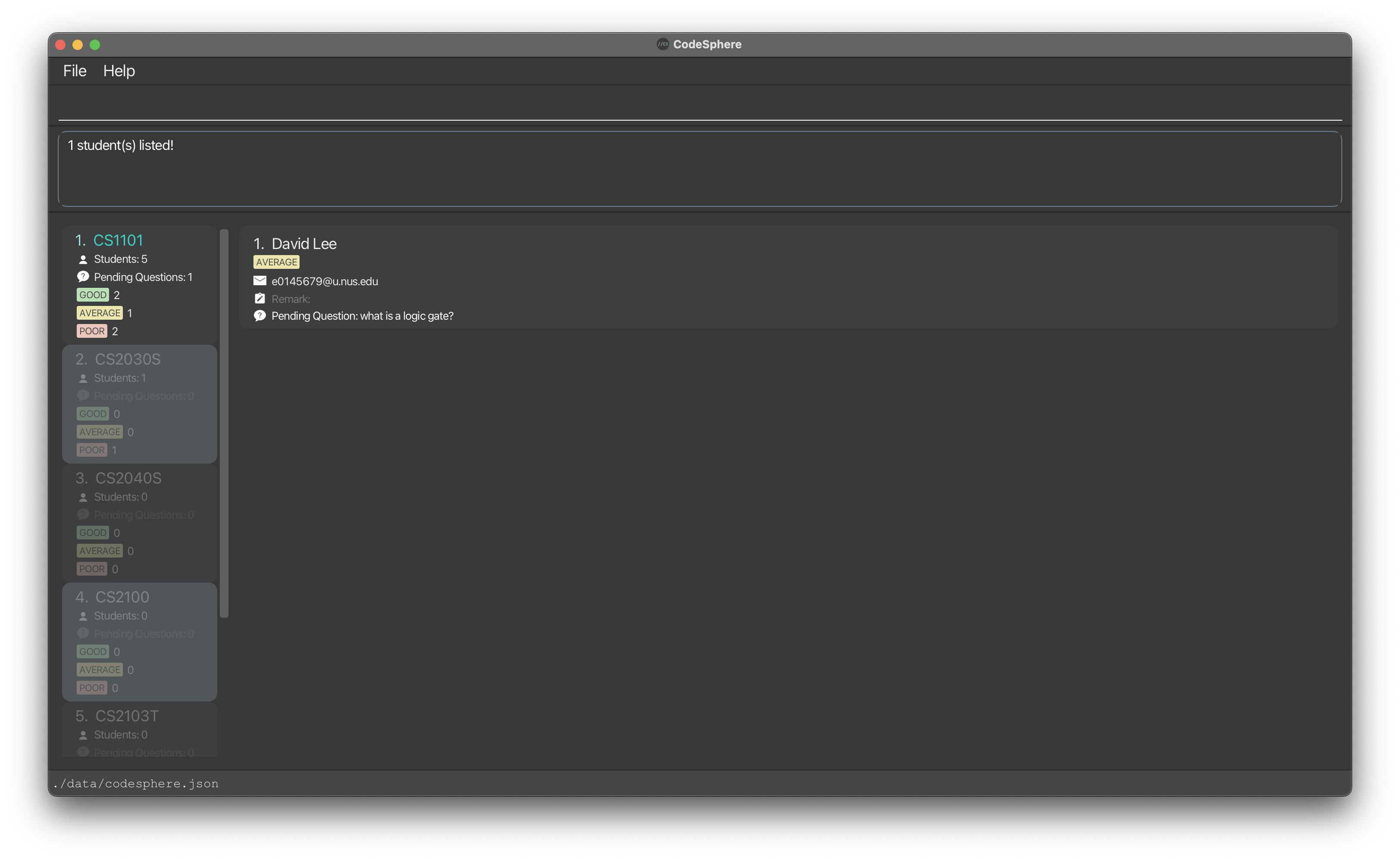Viewport: 1400px width, 860px height.
Task: Maximize the CodeSphere window
Action: [95, 44]
